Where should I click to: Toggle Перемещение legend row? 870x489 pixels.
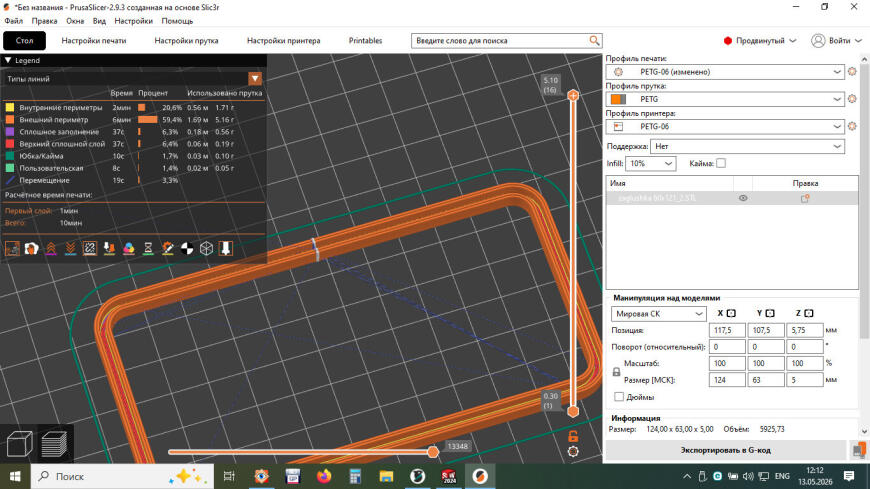[x=133, y=180]
